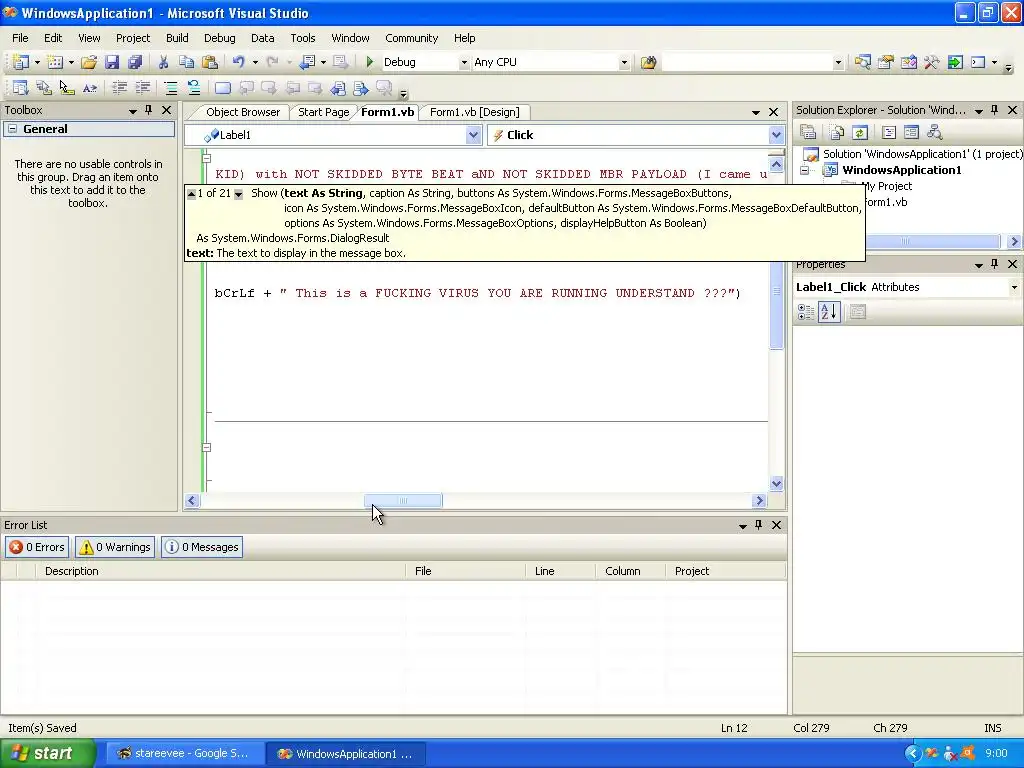Screen dimensions: 1024x768
Task: Click the Find in Files binoculars icon
Action: (x=648, y=62)
